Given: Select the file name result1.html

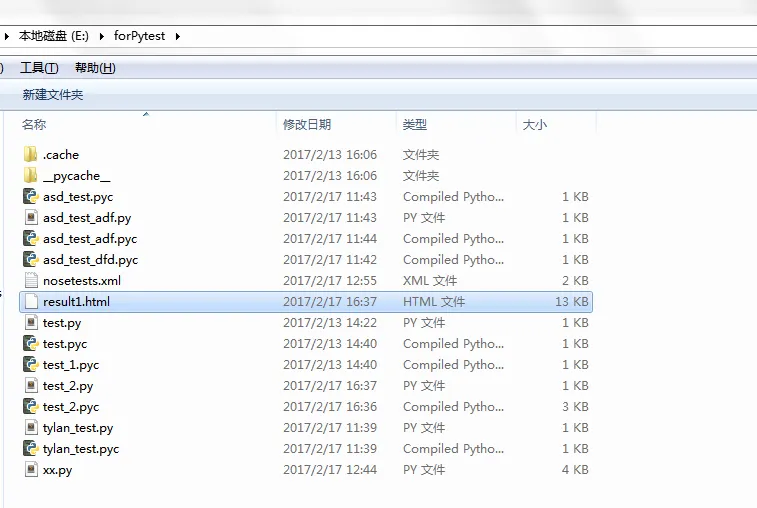Looking at the screenshot, I should 76,302.
